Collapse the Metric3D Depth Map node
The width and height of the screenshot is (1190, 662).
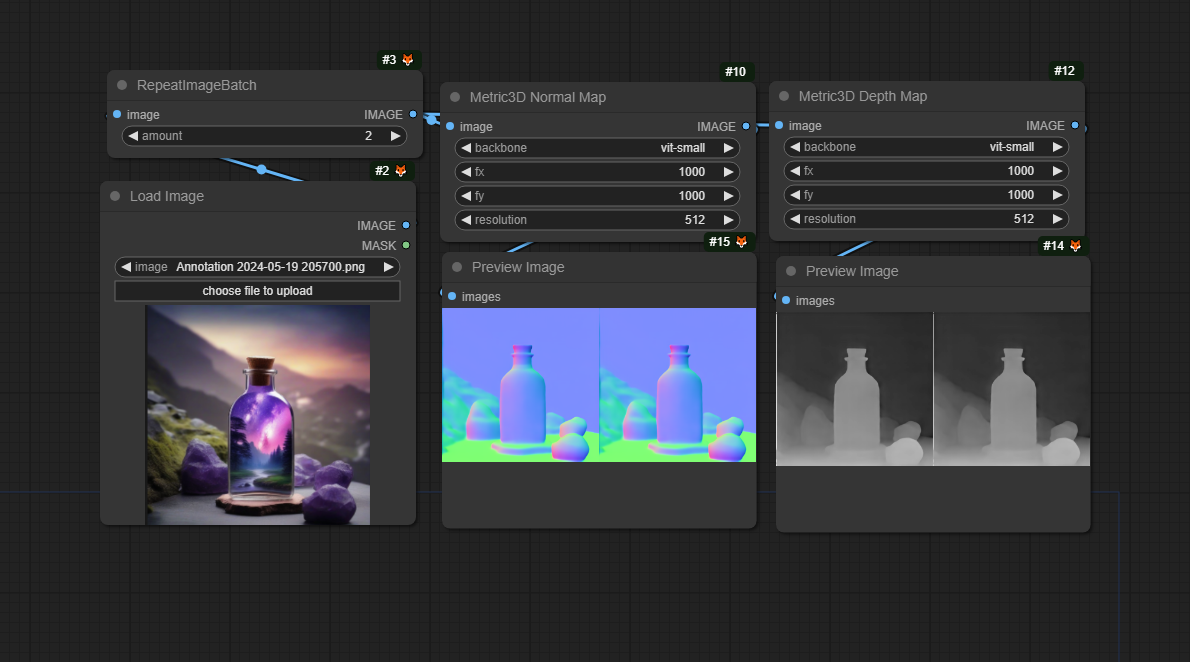click(x=784, y=97)
